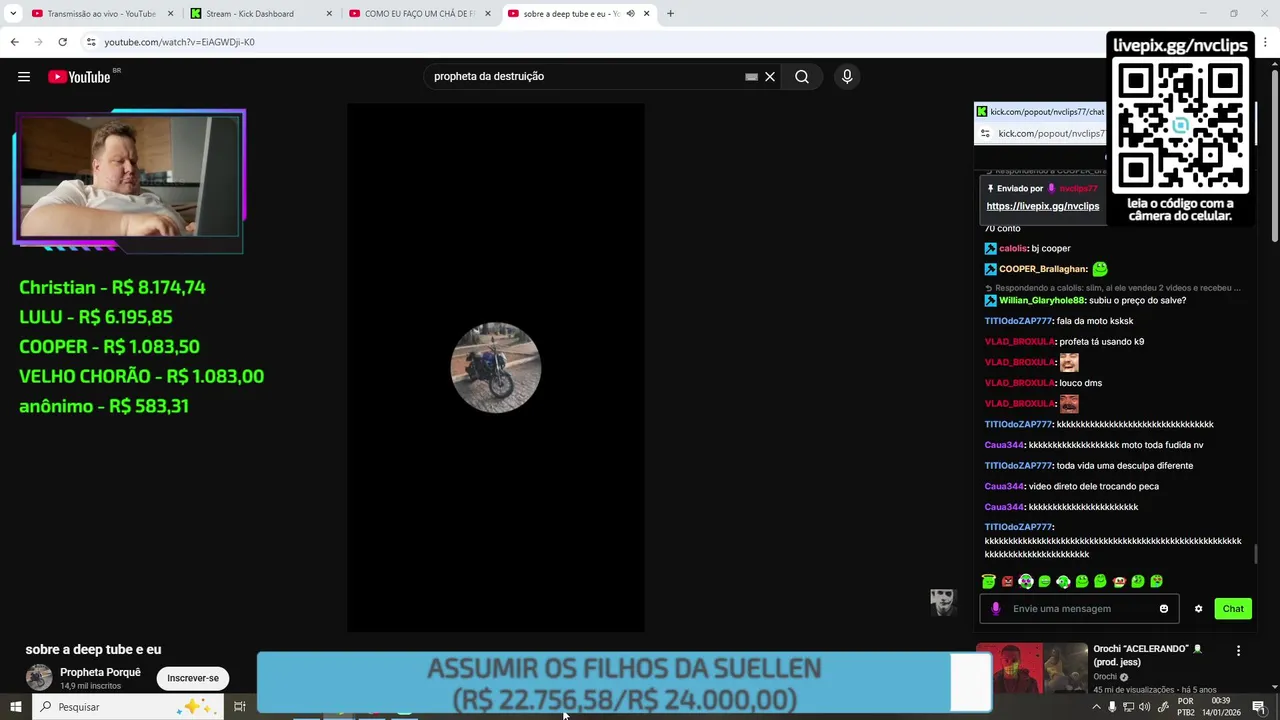Click the Kick chat popout address bar
The width and height of the screenshot is (1280, 720).
pyautogui.click(x=1050, y=133)
